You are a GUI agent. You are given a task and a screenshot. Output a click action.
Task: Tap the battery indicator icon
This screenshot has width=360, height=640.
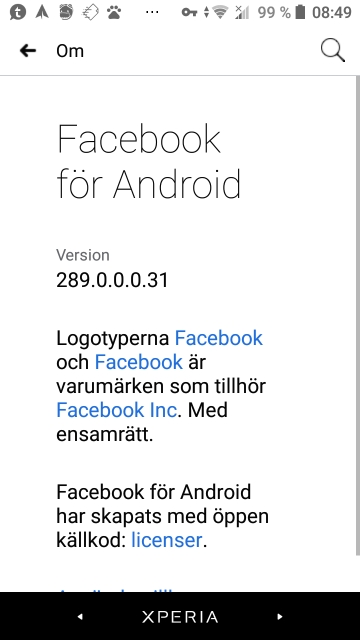(x=300, y=12)
